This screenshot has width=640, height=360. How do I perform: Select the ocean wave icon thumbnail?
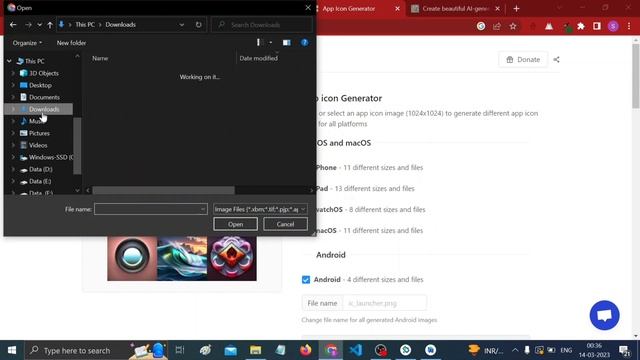click(x=182, y=258)
